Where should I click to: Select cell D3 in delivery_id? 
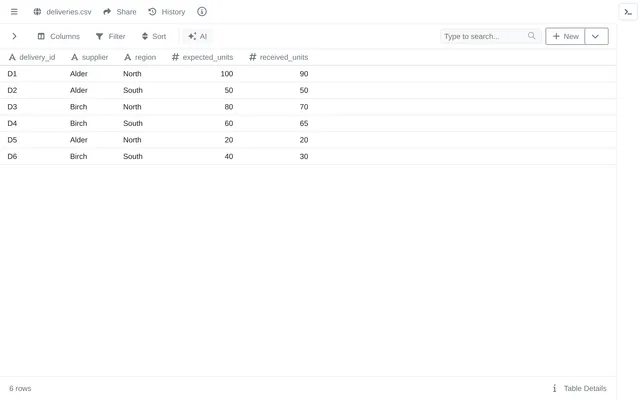[x=12, y=107]
